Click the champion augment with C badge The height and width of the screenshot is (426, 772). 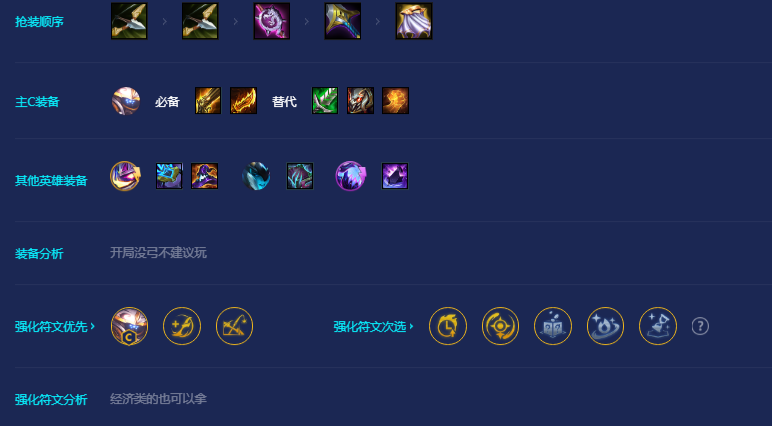click(129, 326)
